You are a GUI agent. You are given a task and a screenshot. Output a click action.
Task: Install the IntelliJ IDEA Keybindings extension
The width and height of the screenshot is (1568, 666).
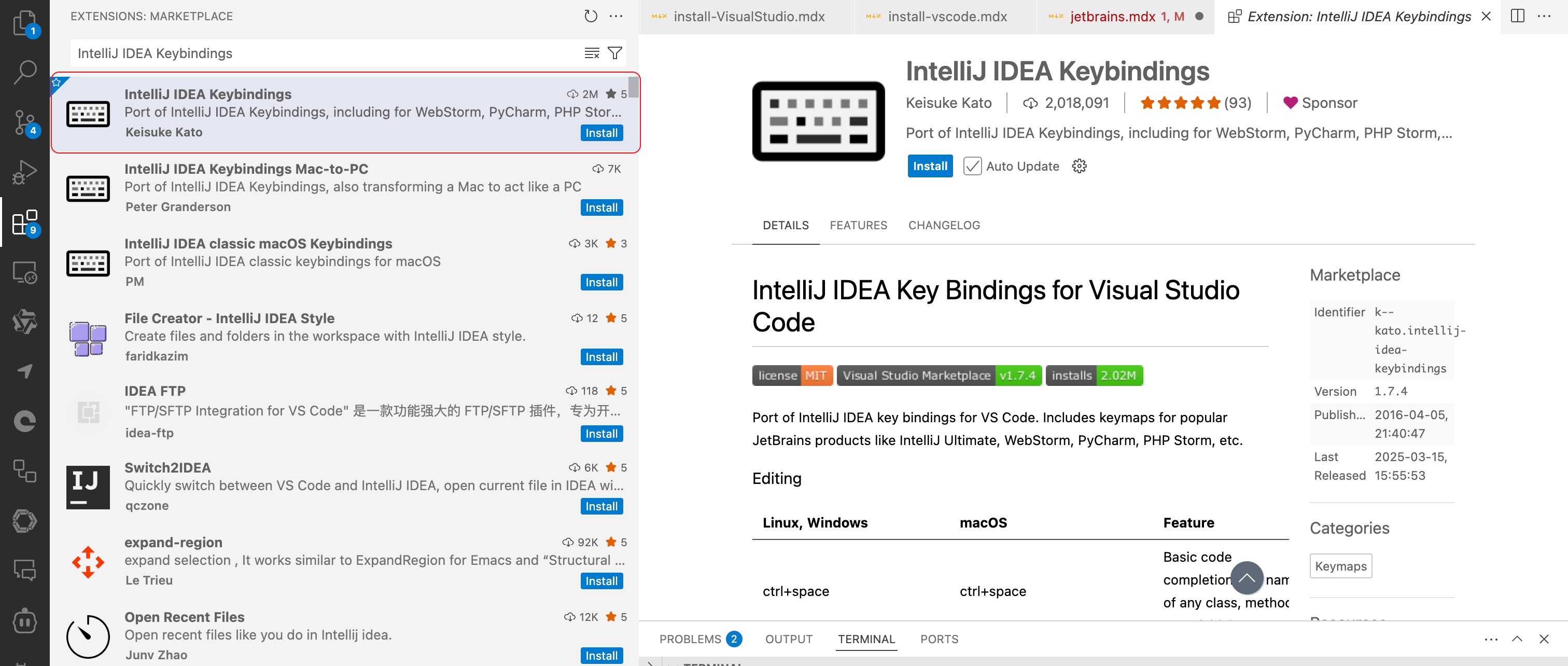tap(930, 166)
